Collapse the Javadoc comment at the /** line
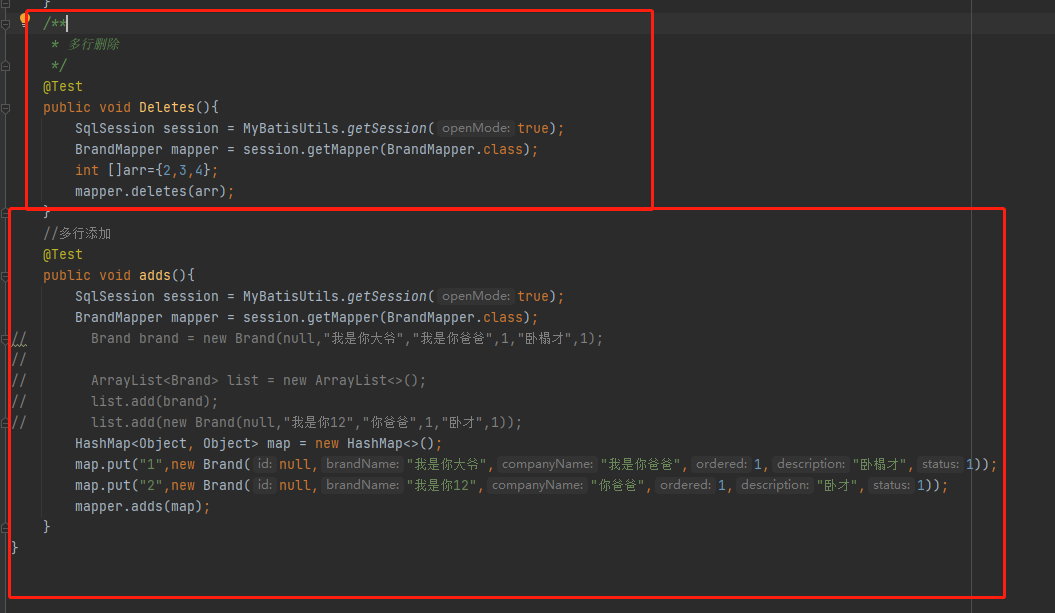This screenshot has height=613, width=1055. click(x=5, y=24)
